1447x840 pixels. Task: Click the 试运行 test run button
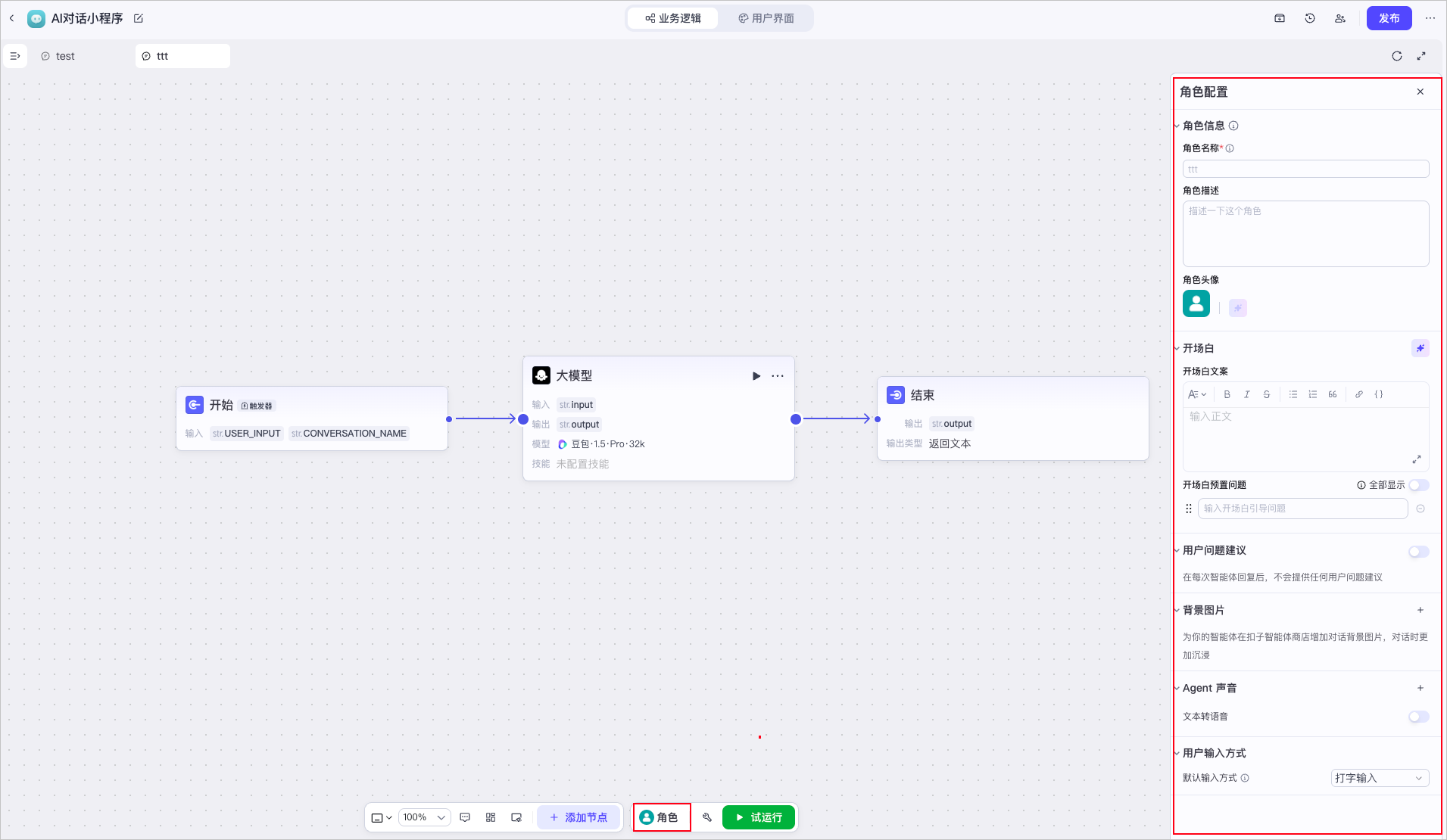coord(759,817)
